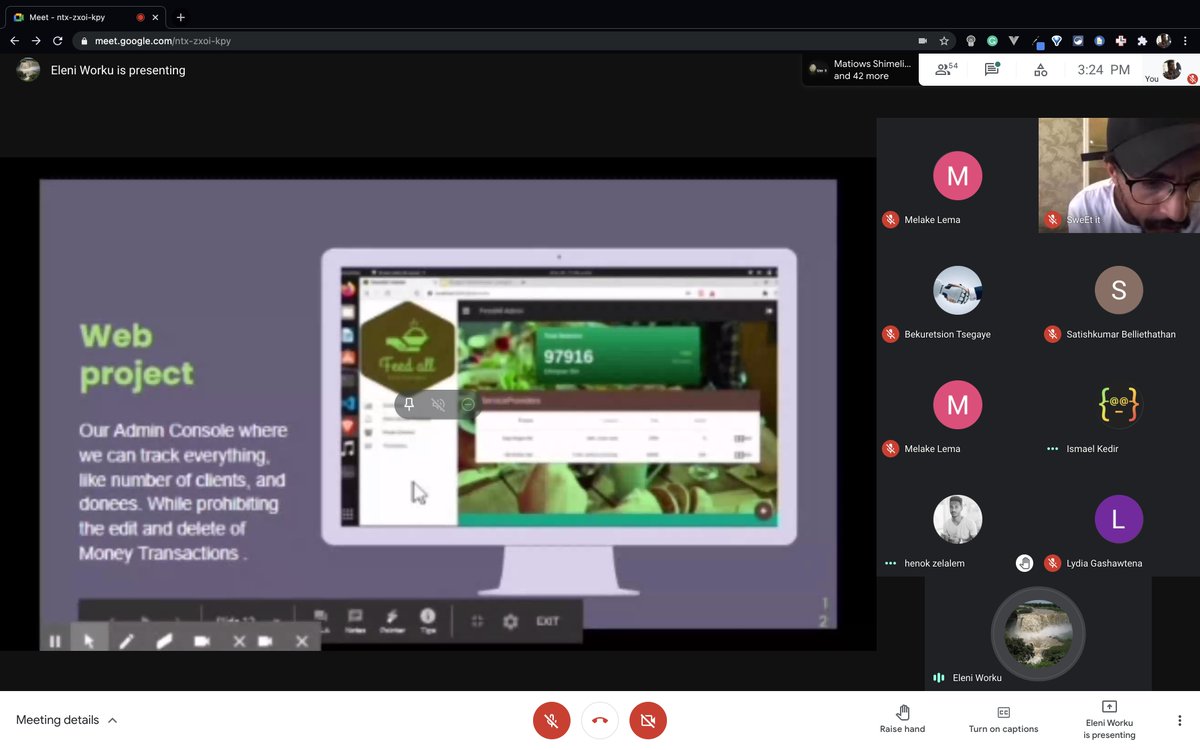The height and width of the screenshot is (750, 1200).
Task: Leave the call with the hang-up button
Action: coord(600,720)
